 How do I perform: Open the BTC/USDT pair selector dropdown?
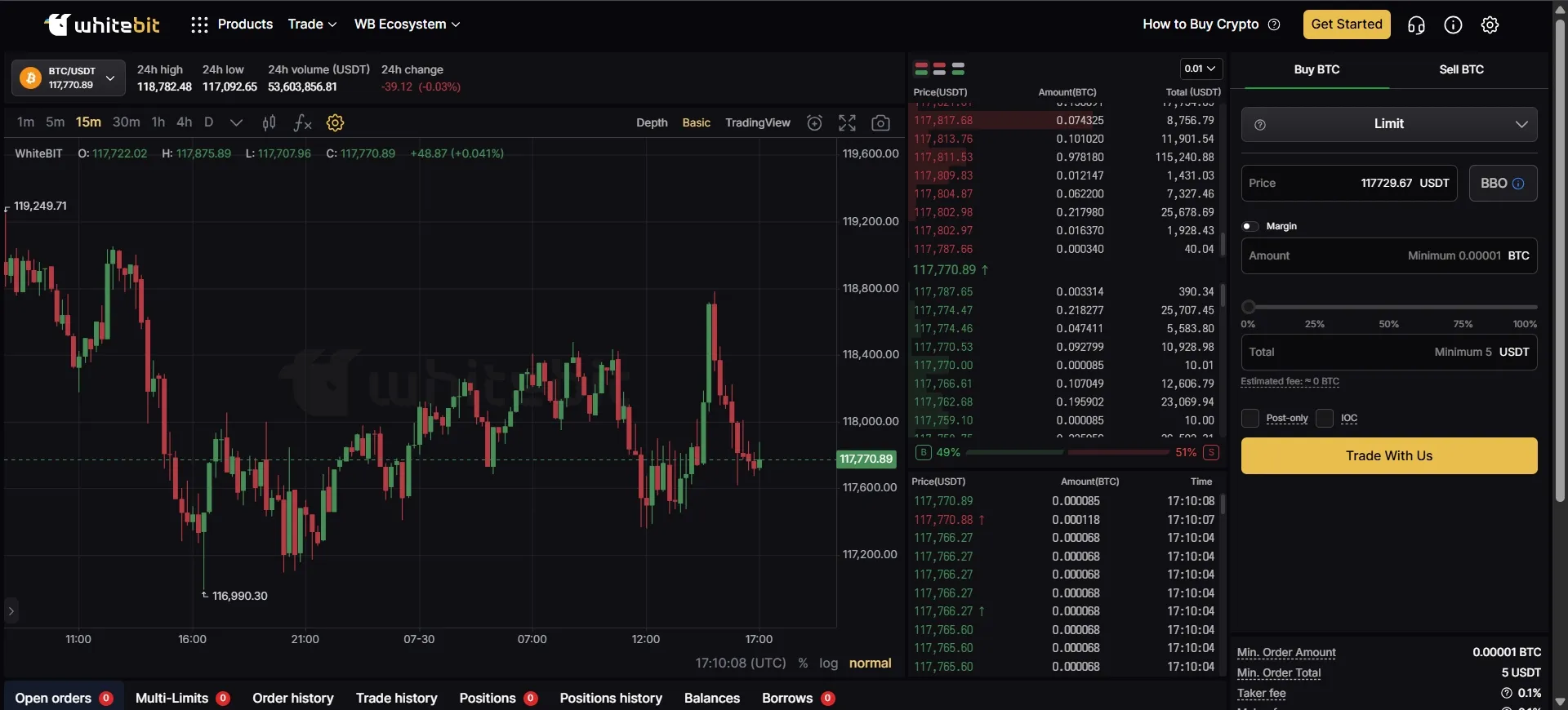point(69,78)
